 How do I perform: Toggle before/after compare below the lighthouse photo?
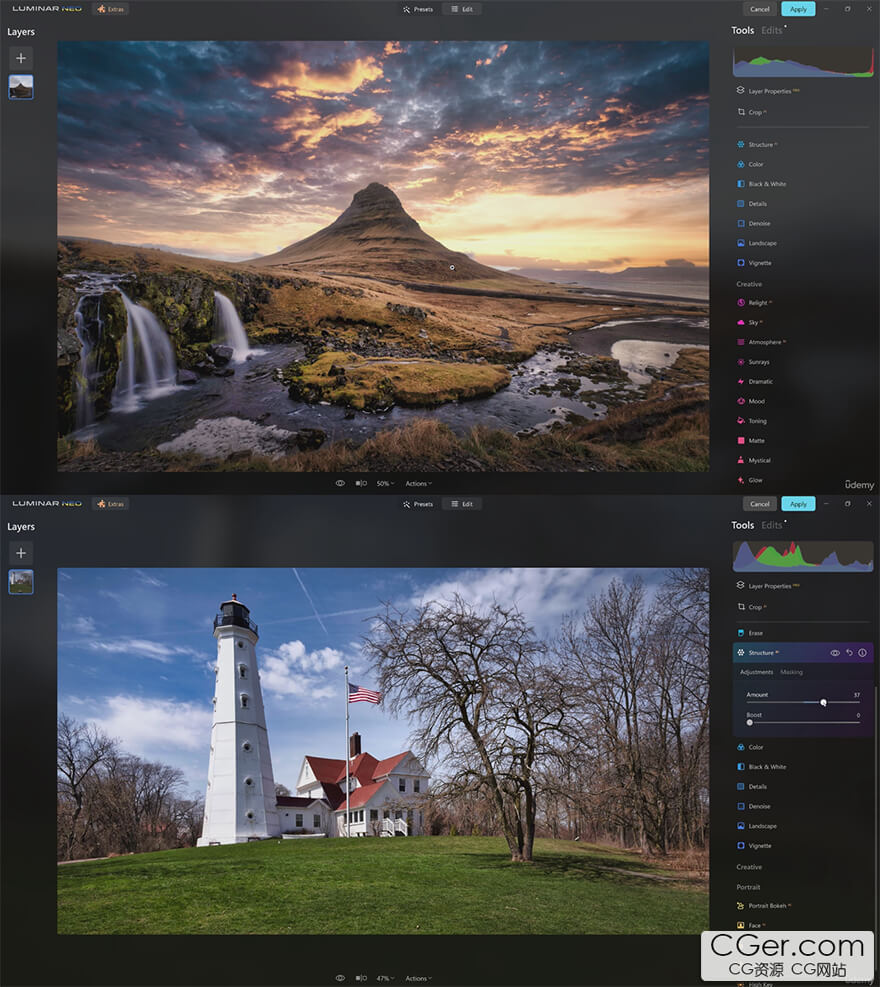point(361,978)
